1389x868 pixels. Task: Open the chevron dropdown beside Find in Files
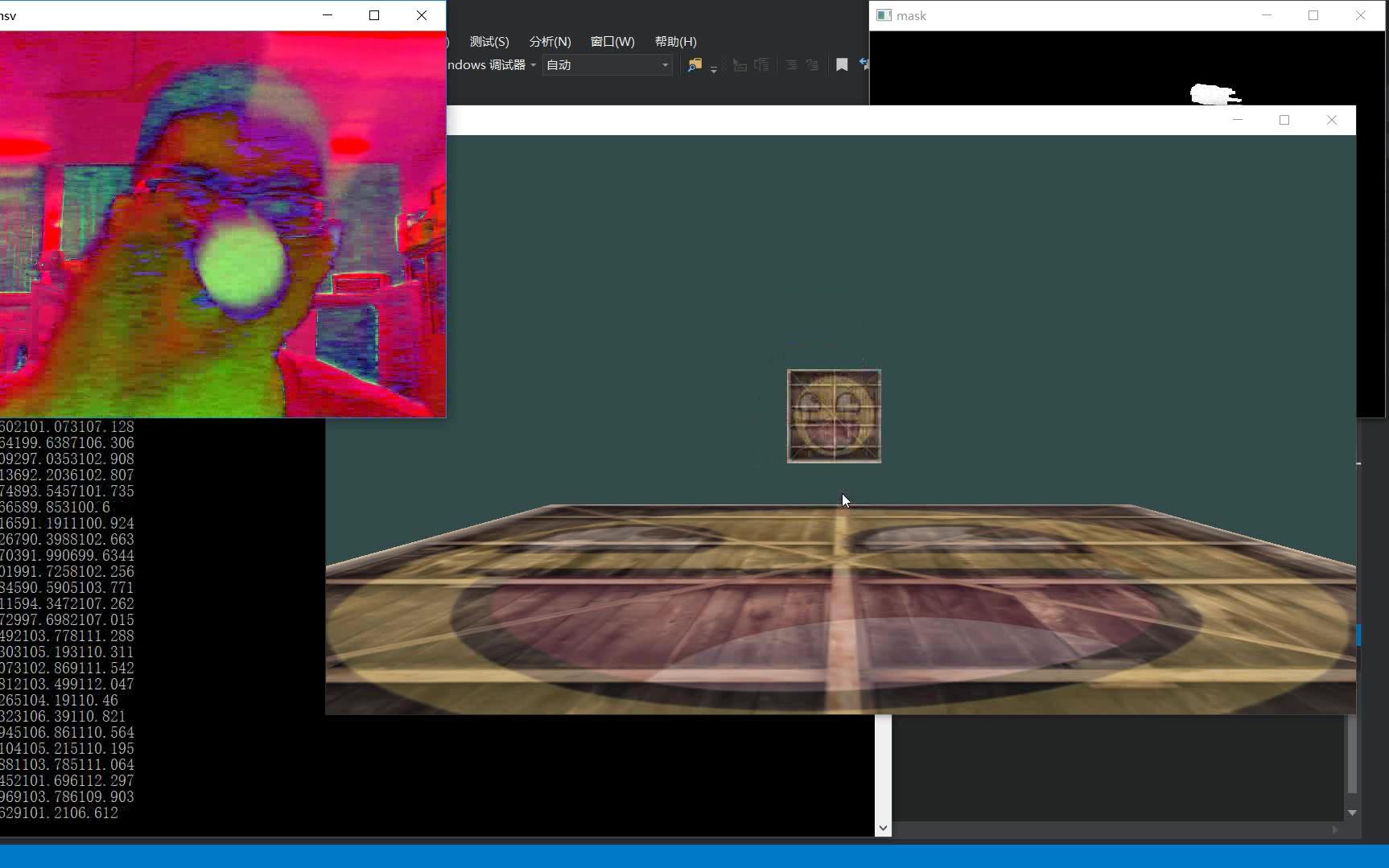click(713, 69)
